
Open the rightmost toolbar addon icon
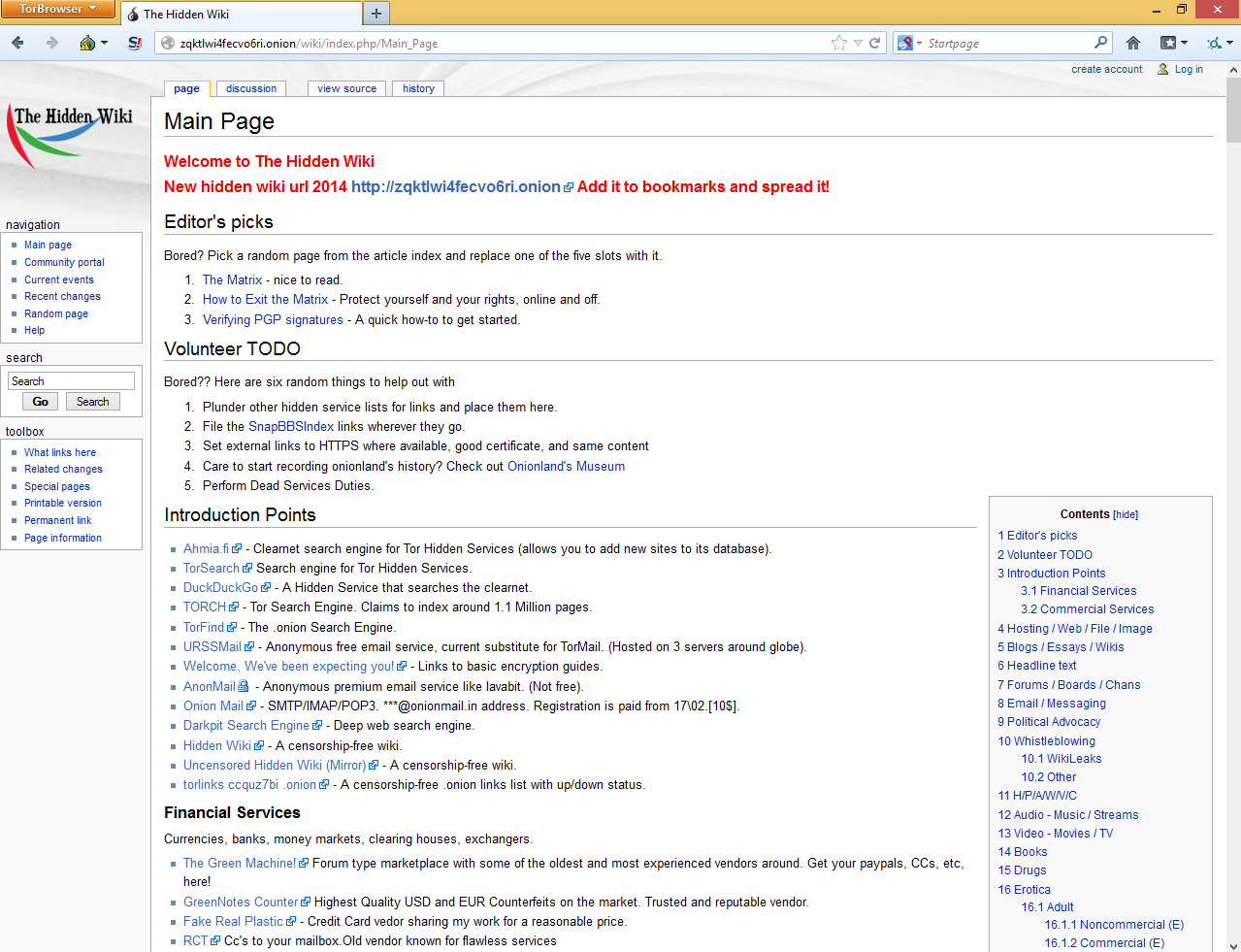[x=1220, y=43]
